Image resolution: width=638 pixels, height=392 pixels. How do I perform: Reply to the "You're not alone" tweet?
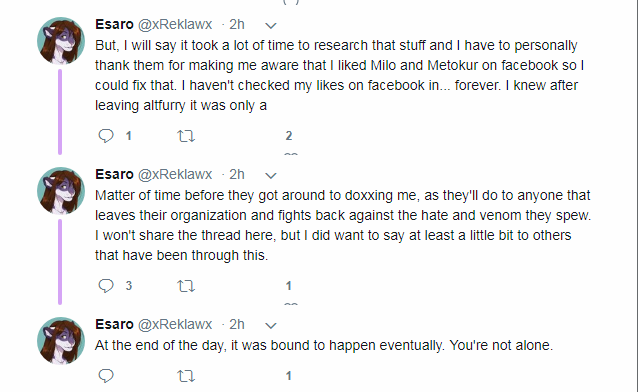[x=106, y=375]
